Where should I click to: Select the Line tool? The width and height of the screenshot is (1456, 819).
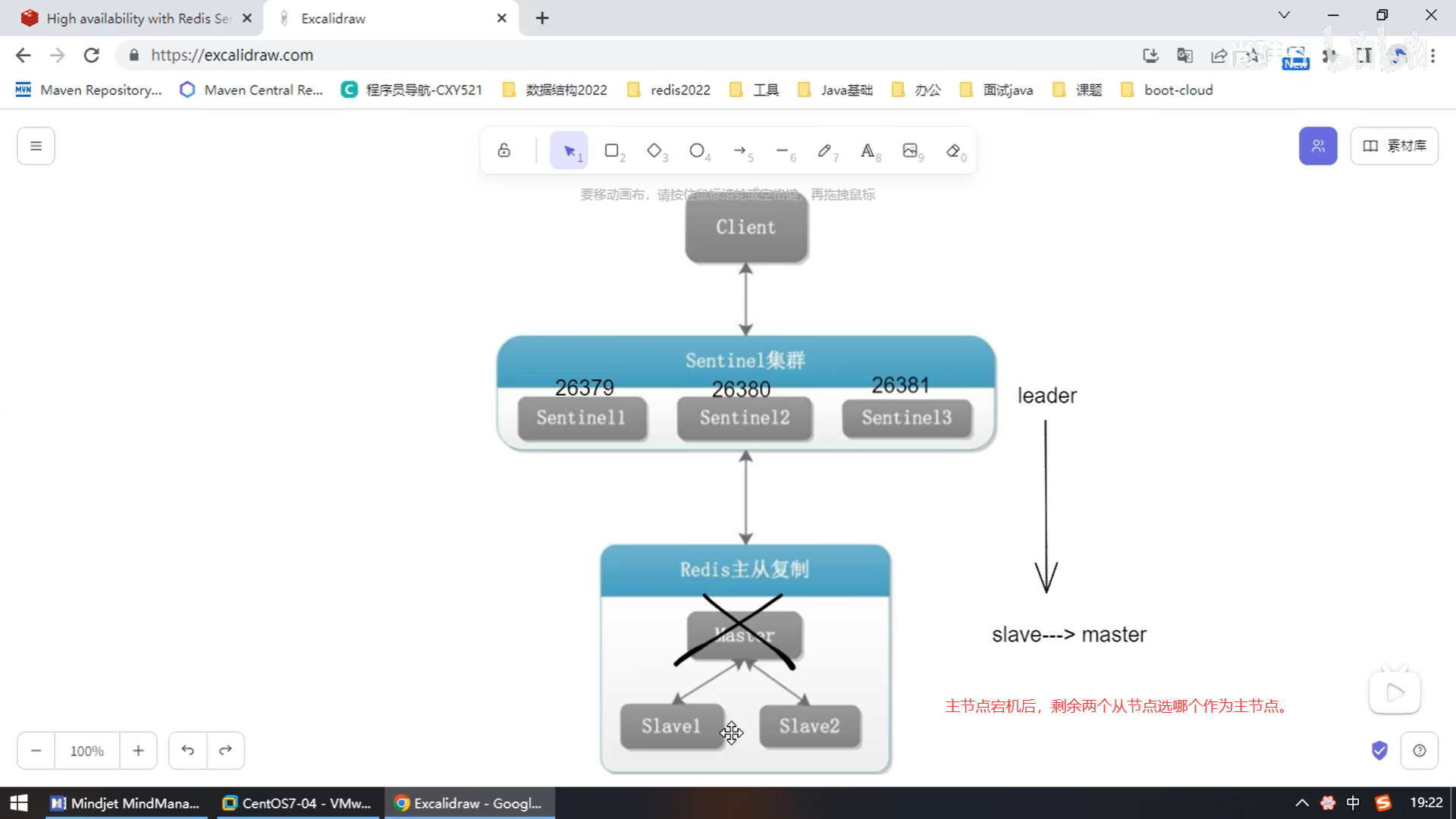coord(783,151)
